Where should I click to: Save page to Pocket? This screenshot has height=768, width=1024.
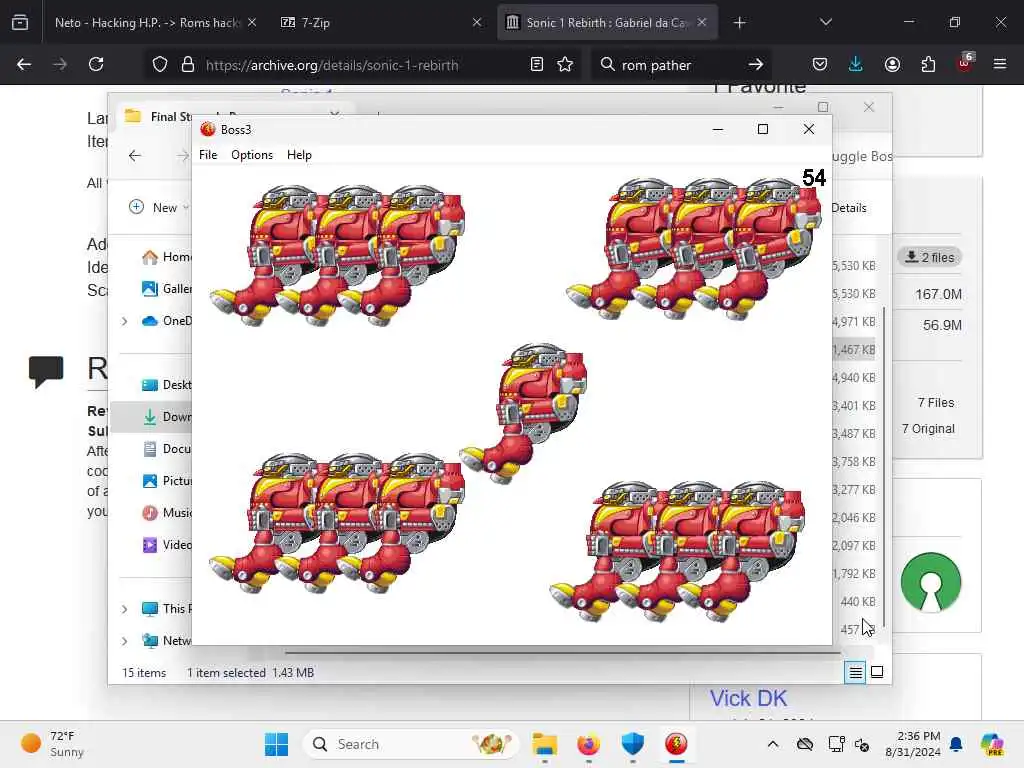pyautogui.click(x=820, y=64)
